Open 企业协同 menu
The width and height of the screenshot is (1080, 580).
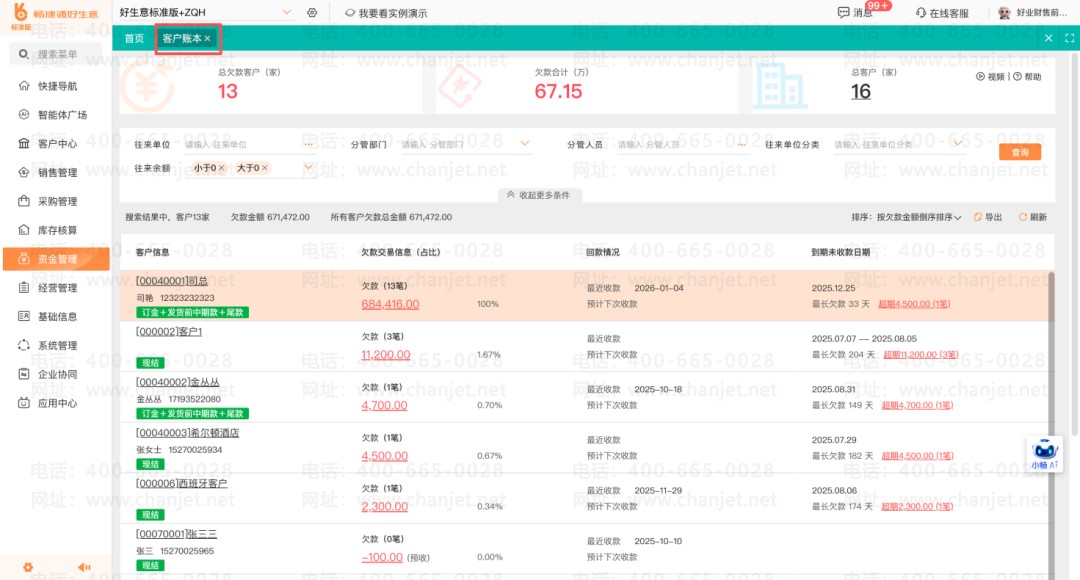pyautogui.click(x=56, y=375)
